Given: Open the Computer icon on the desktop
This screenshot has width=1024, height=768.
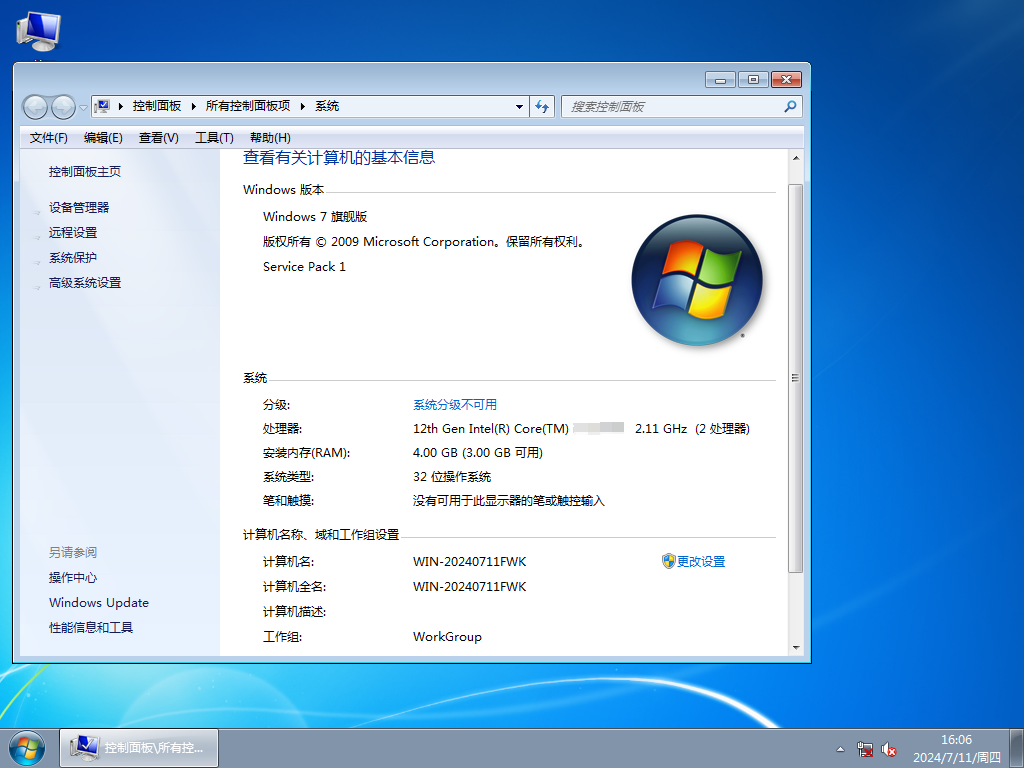Looking at the screenshot, I should click(x=38, y=30).
